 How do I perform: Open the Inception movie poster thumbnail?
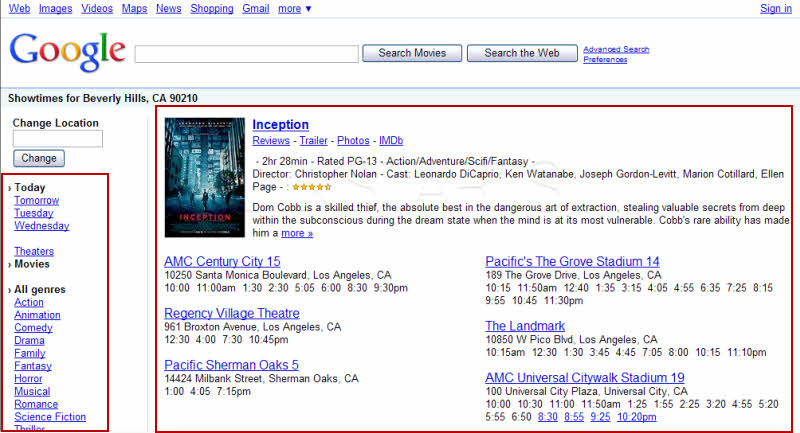205,177
